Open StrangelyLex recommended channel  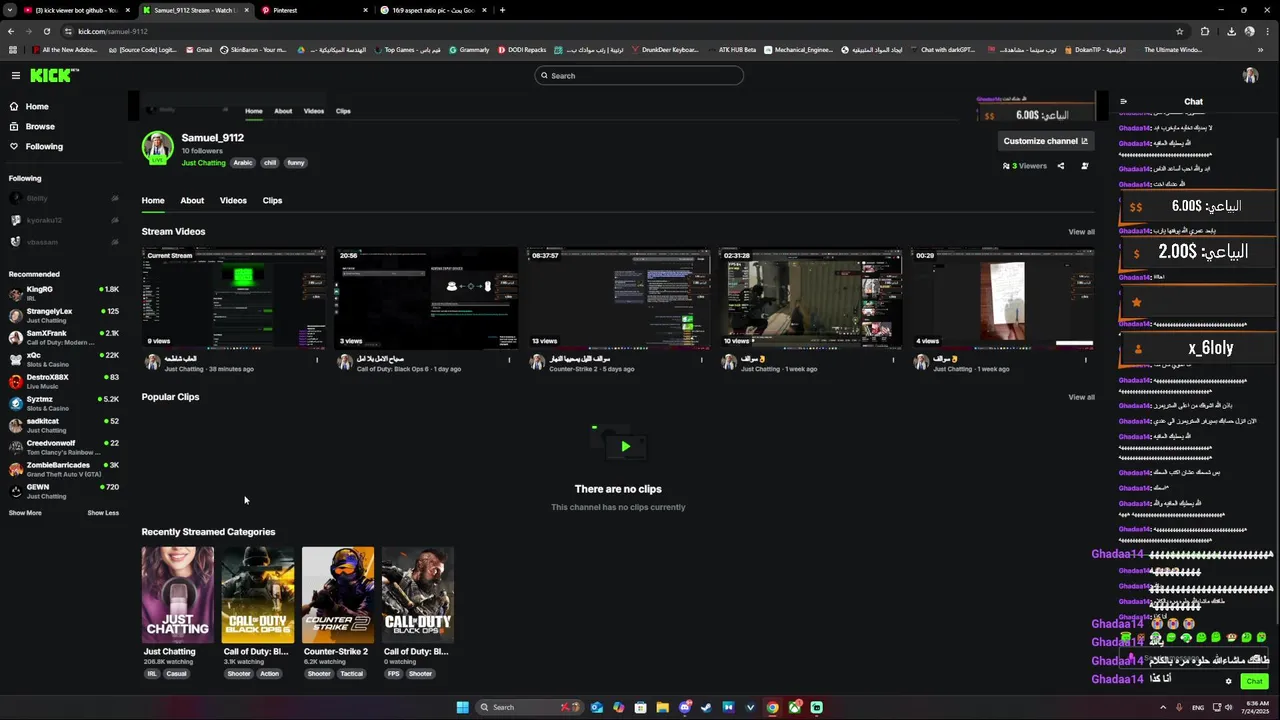pos(64,315)
